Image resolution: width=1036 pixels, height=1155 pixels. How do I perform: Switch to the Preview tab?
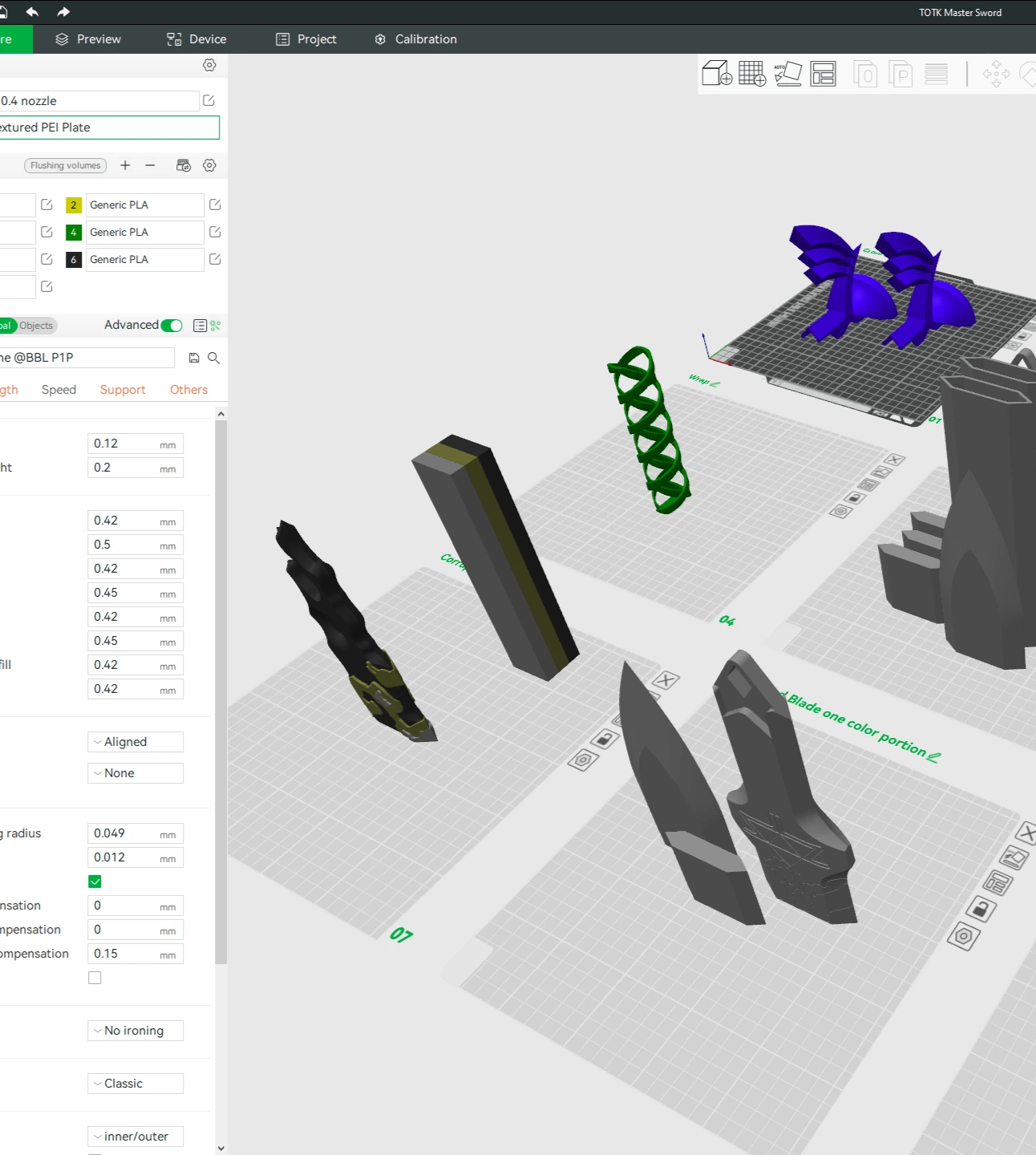(88, 39)
